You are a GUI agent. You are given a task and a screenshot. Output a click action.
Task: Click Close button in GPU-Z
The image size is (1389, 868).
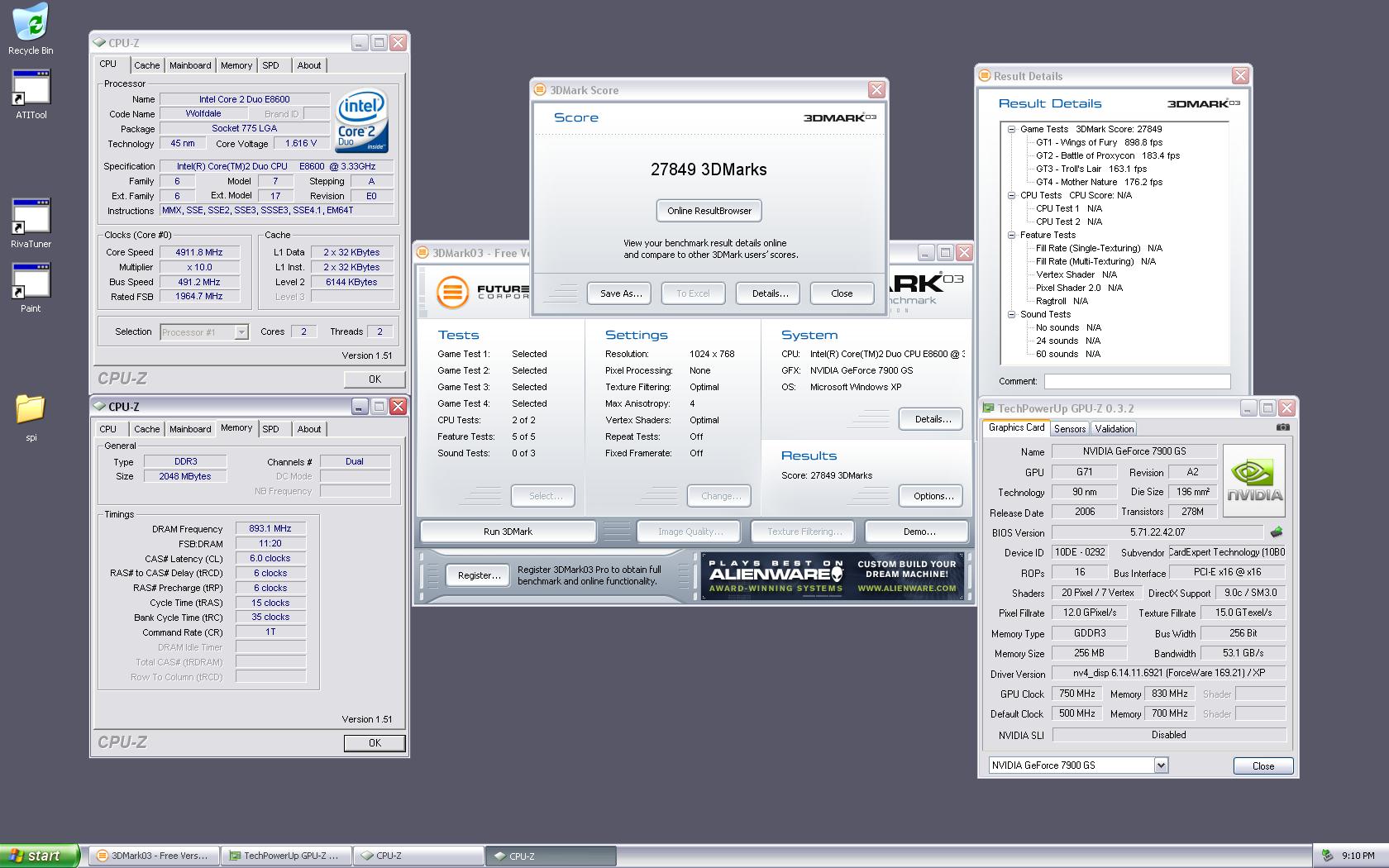(x=1263, y=766)
